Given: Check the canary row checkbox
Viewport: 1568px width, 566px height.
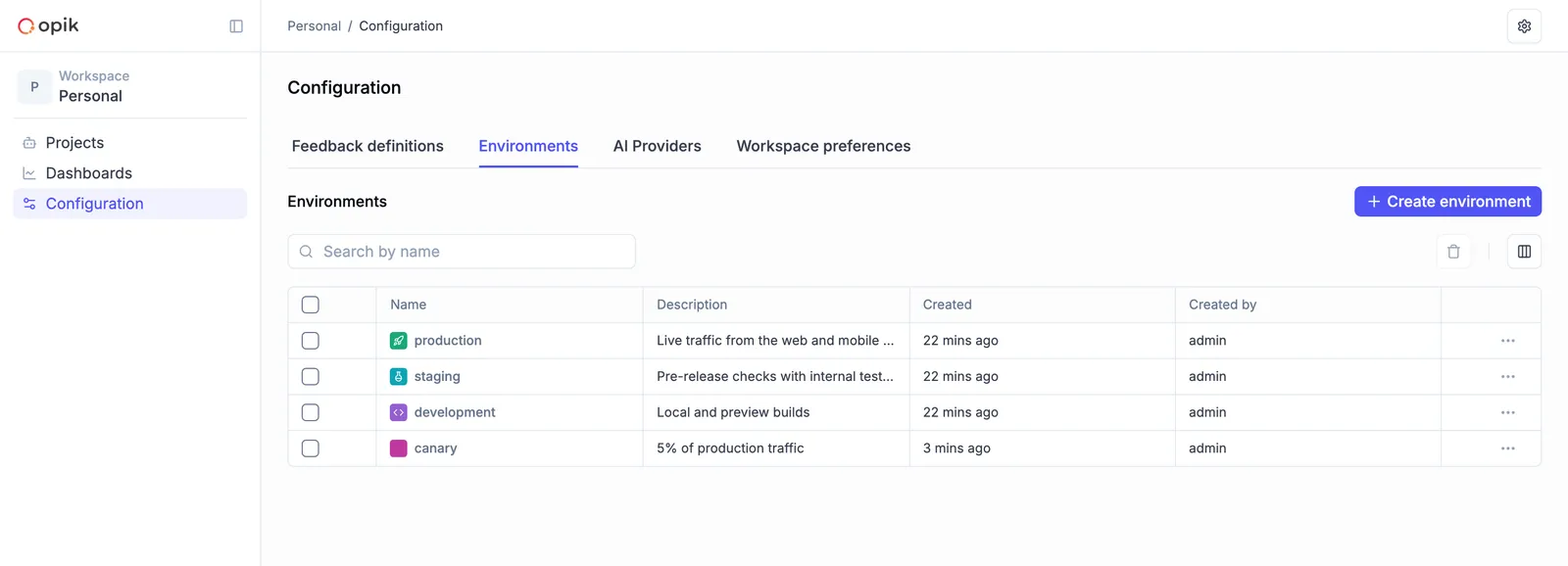Looking at the screenshot, I should pos(311,448).
